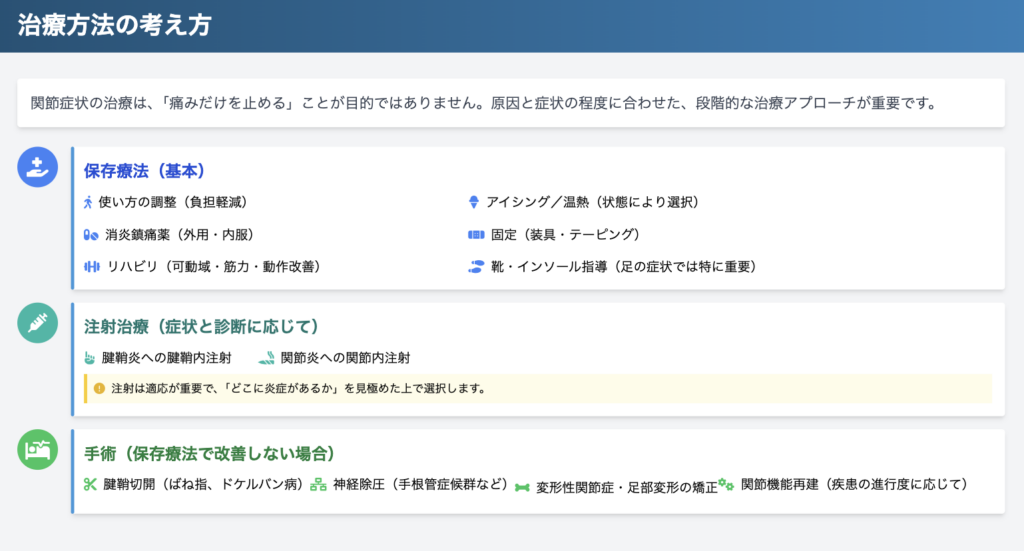This screenshot has height=551, width=1024.
Task: Click the pills icon next to 消炎鎮痛薬
Action: pyautogui.click(x=91, y=234)
